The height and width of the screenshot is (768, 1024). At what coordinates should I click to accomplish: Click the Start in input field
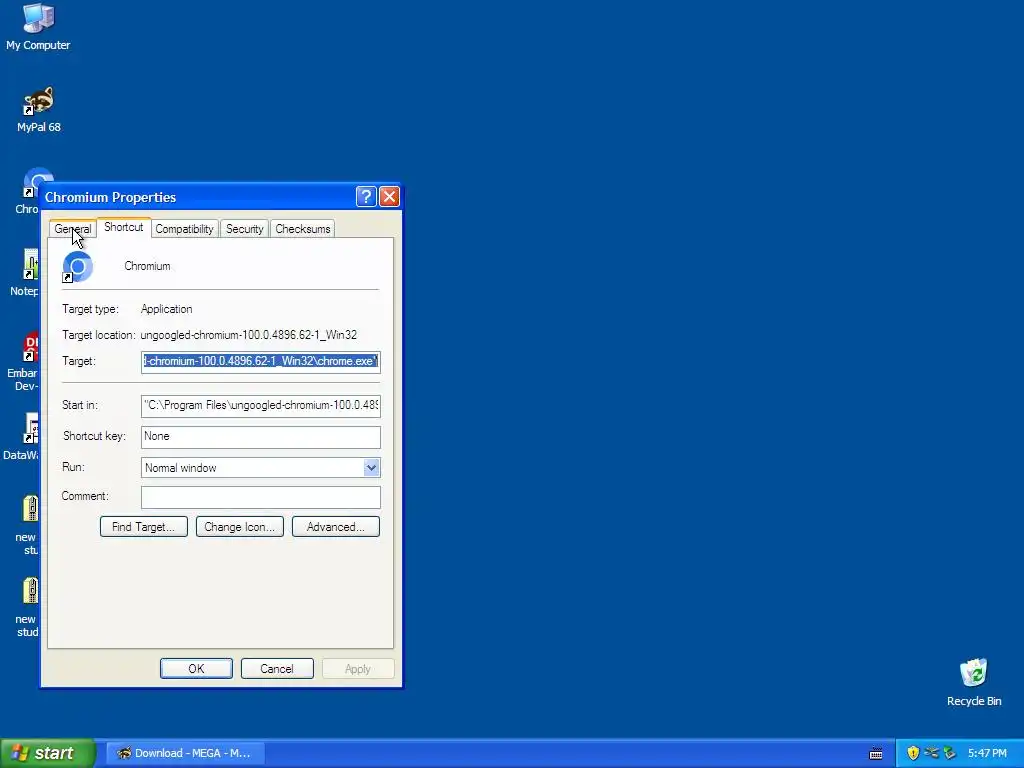tap(261, 406)
